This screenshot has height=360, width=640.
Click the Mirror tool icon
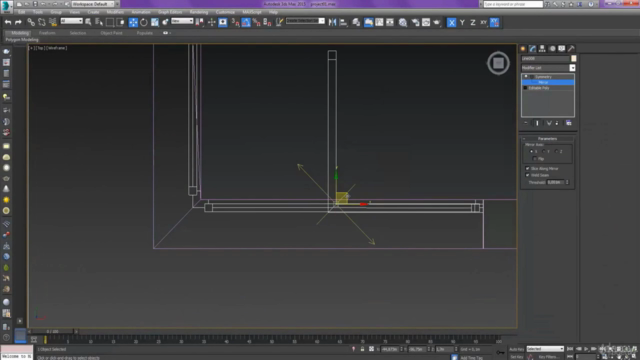(x=332, y=22)
